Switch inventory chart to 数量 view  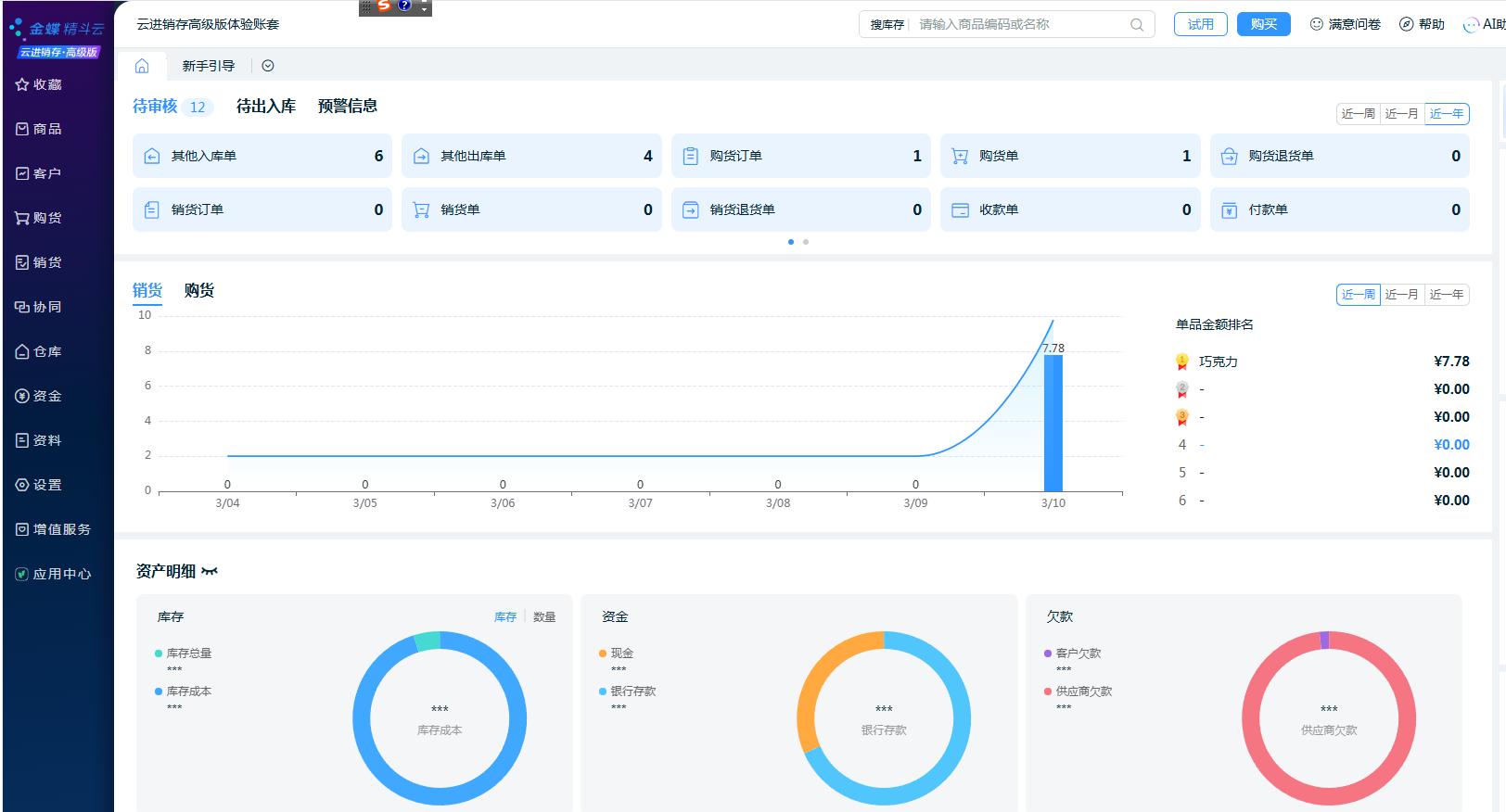(x=544, y=616)
